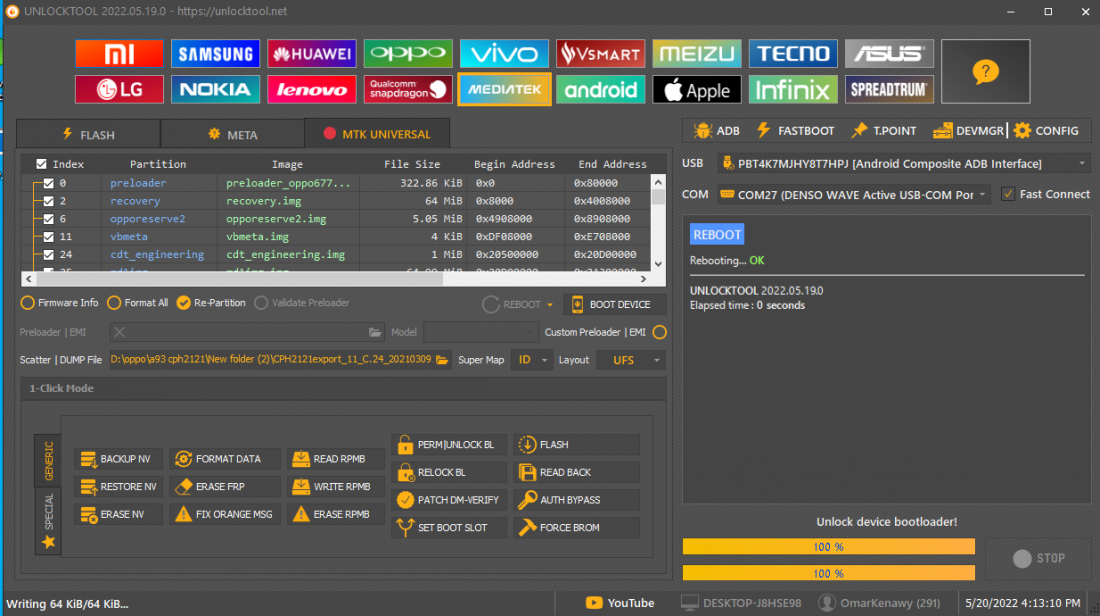Choose the Nokia brand tile
Screen dimensions: 1100x616
click(x=215, y=89)
